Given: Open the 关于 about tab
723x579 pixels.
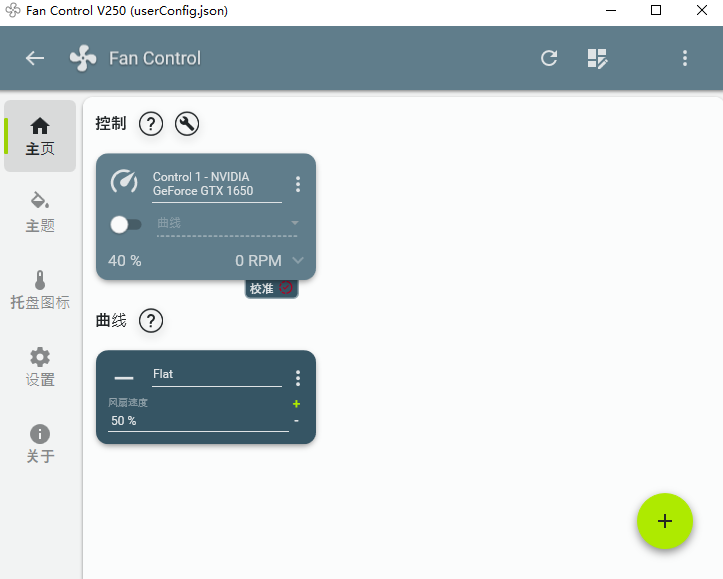Looking at the screenshot, I should click(40, 443).
